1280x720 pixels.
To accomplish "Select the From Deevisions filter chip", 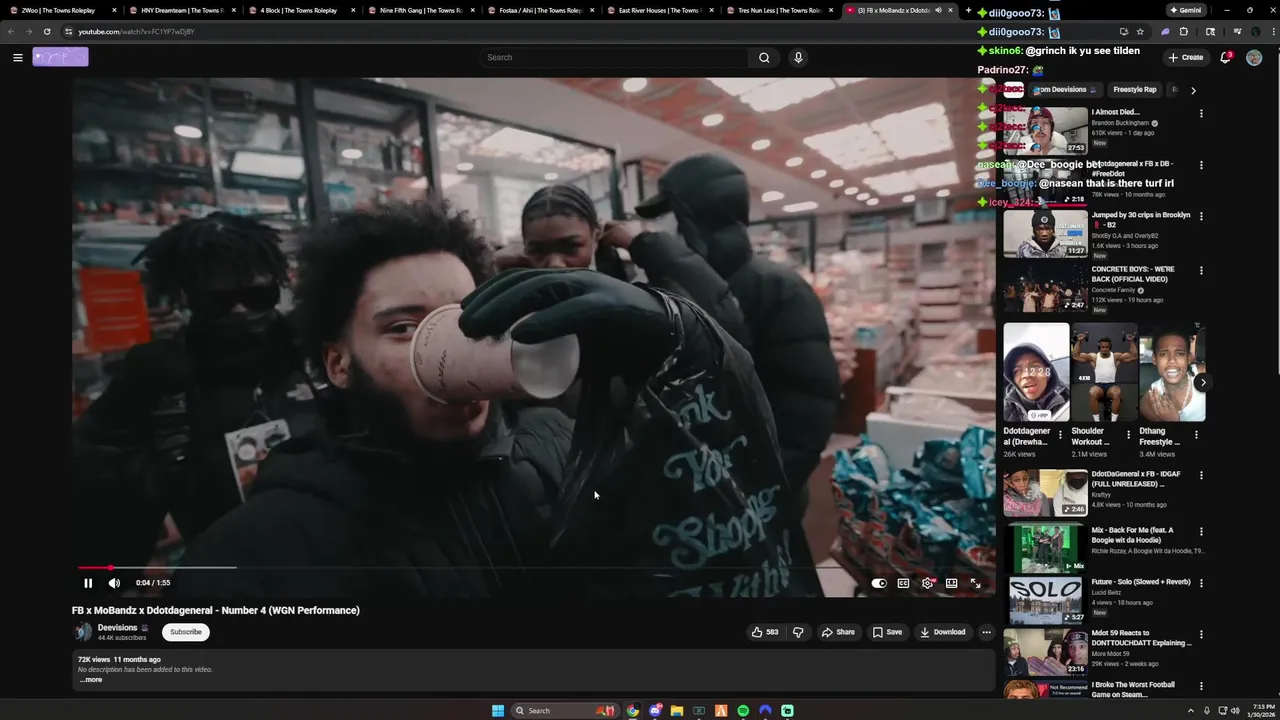I will click(1066, 89).
